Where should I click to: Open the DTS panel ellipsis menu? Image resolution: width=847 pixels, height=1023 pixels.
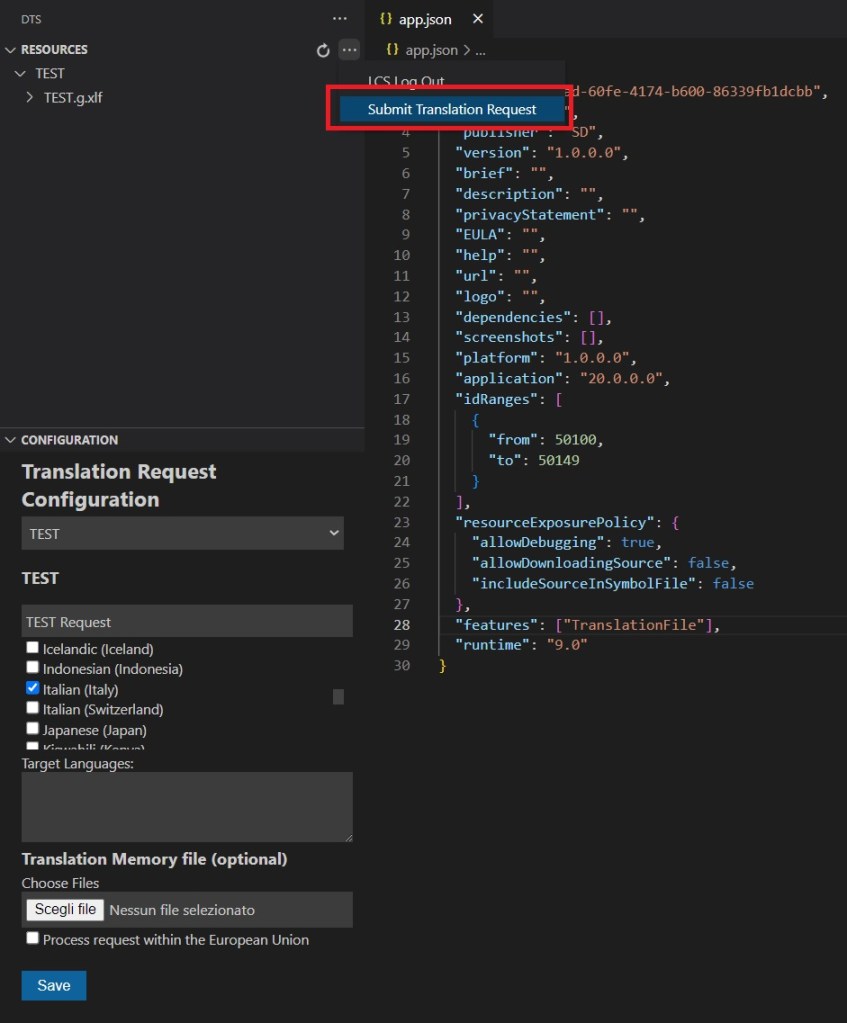(x=340, y=19)
